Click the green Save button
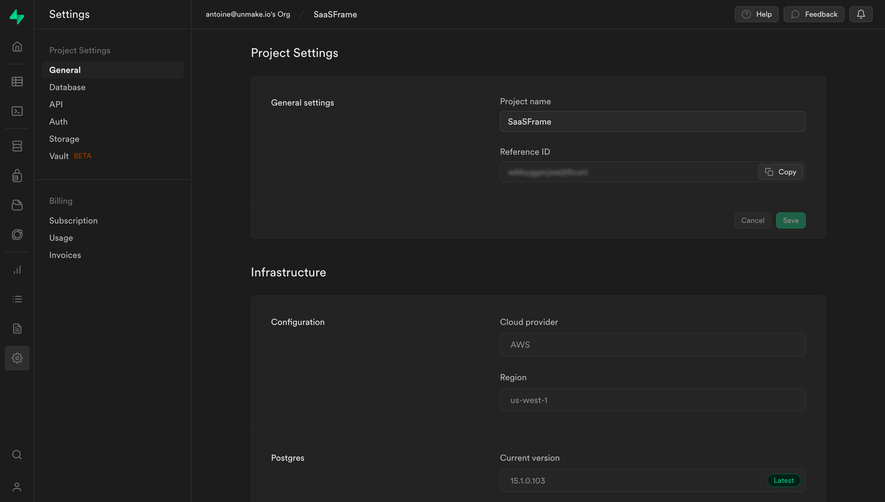The width and height of the screenshot is (885, 502). (x=791, y=220)
